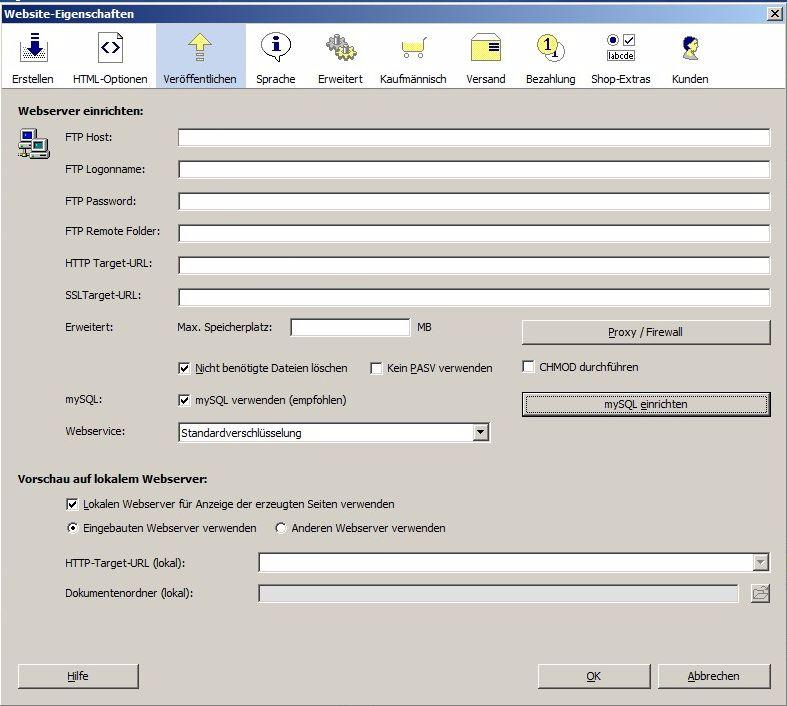Toggle 'Nicht benötigte Dateien löschen' checkbox
This screenshot has width=787, height=706.
pyautogui.click(x=184, y=368)
